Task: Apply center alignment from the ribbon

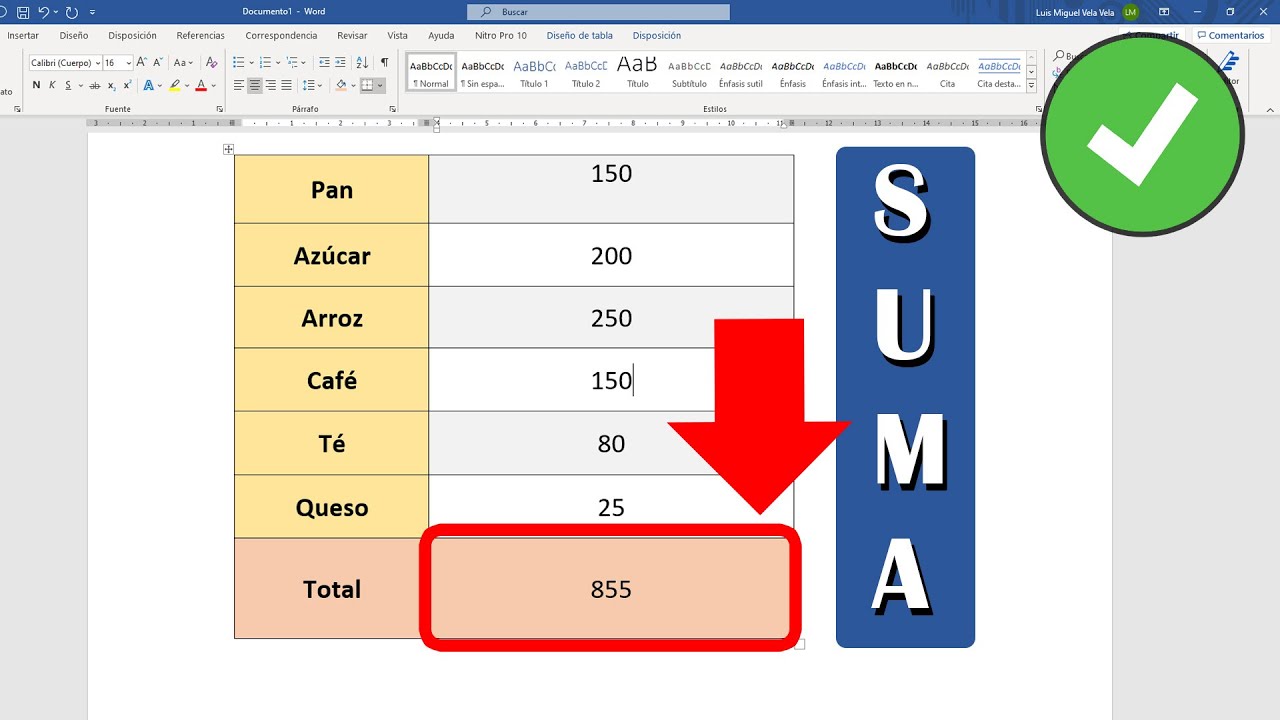Action: (x=254, y=85)
